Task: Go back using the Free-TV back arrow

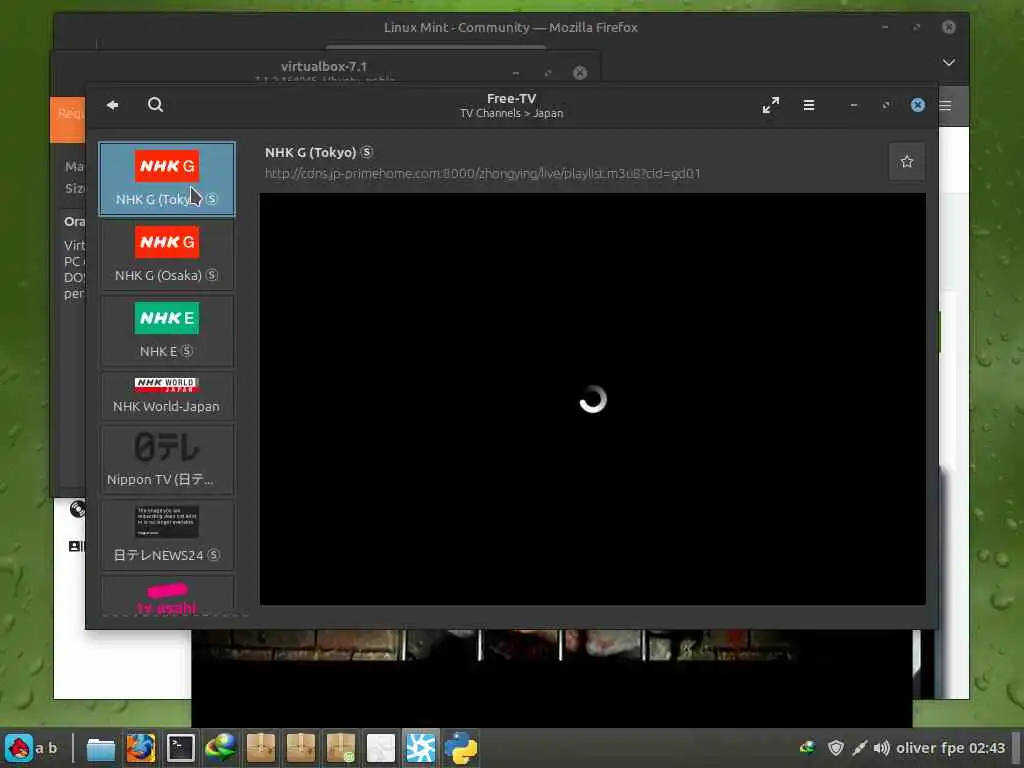Action: [x=112, y=104]
